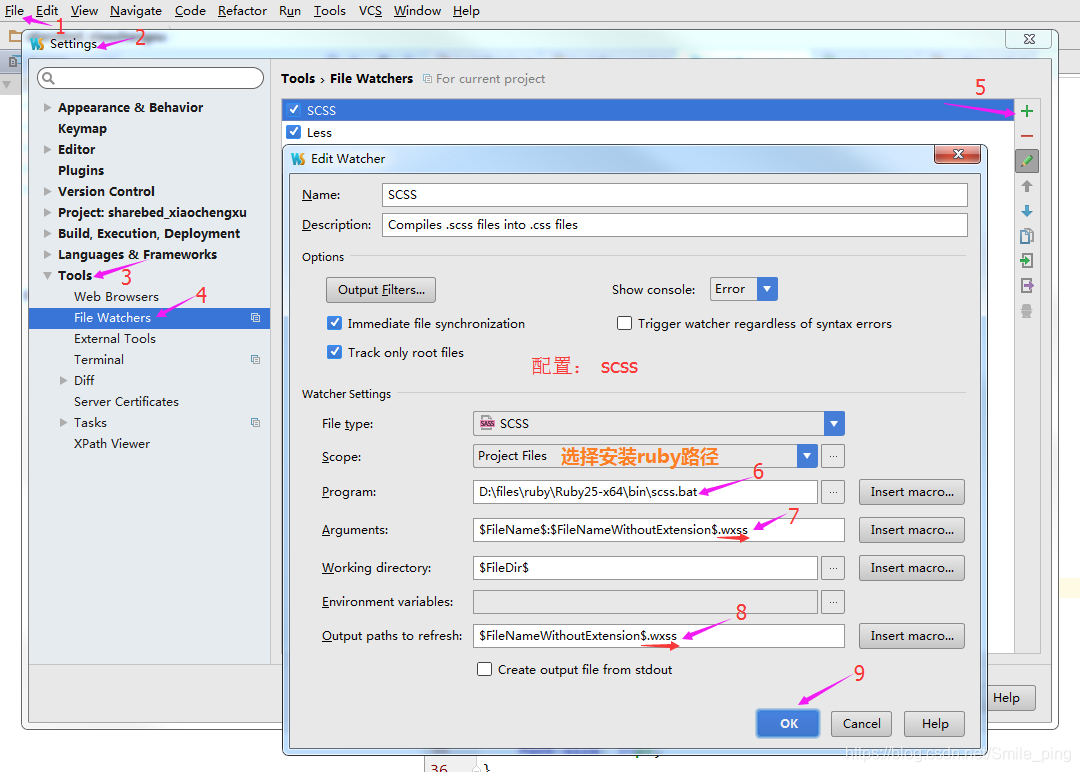
Task: Edit the watcher using the pencil icon
Action: 1026,161
